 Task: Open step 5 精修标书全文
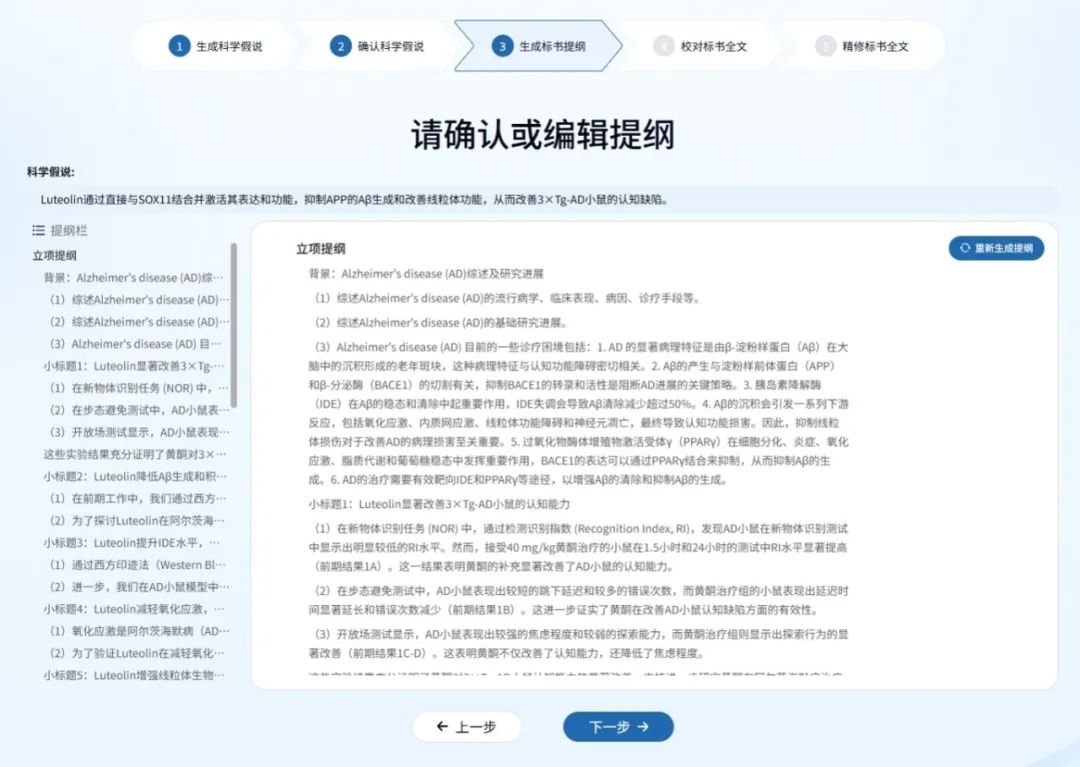862,46
